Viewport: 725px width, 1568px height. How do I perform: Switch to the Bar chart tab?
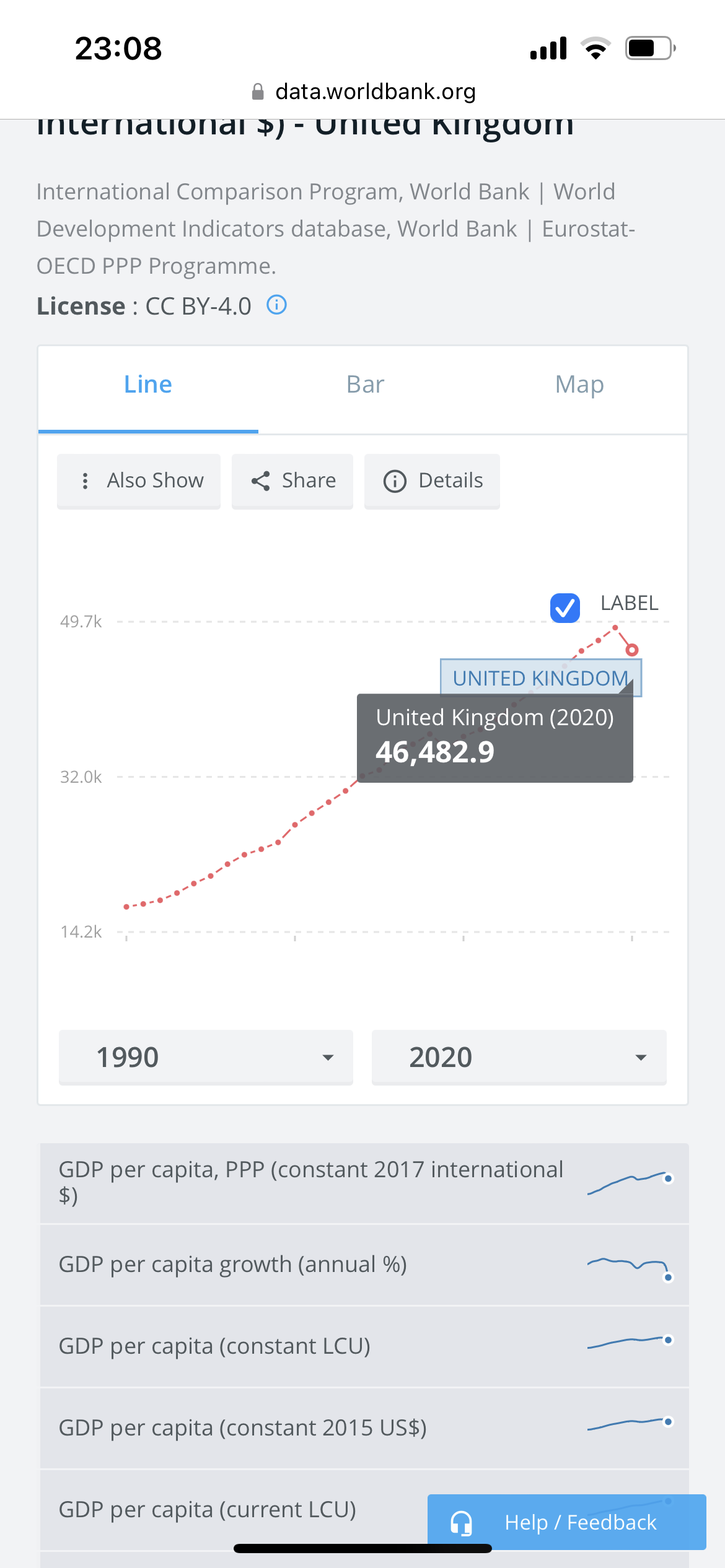click(x=365, y=385)
